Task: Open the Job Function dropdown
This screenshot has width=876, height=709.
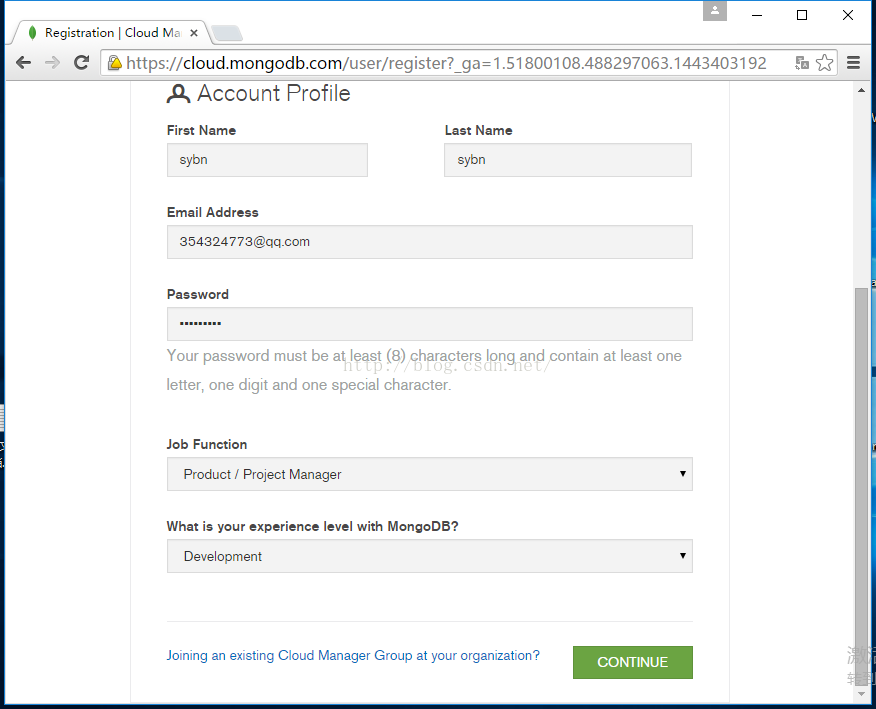Action: (x=430, y=474)
